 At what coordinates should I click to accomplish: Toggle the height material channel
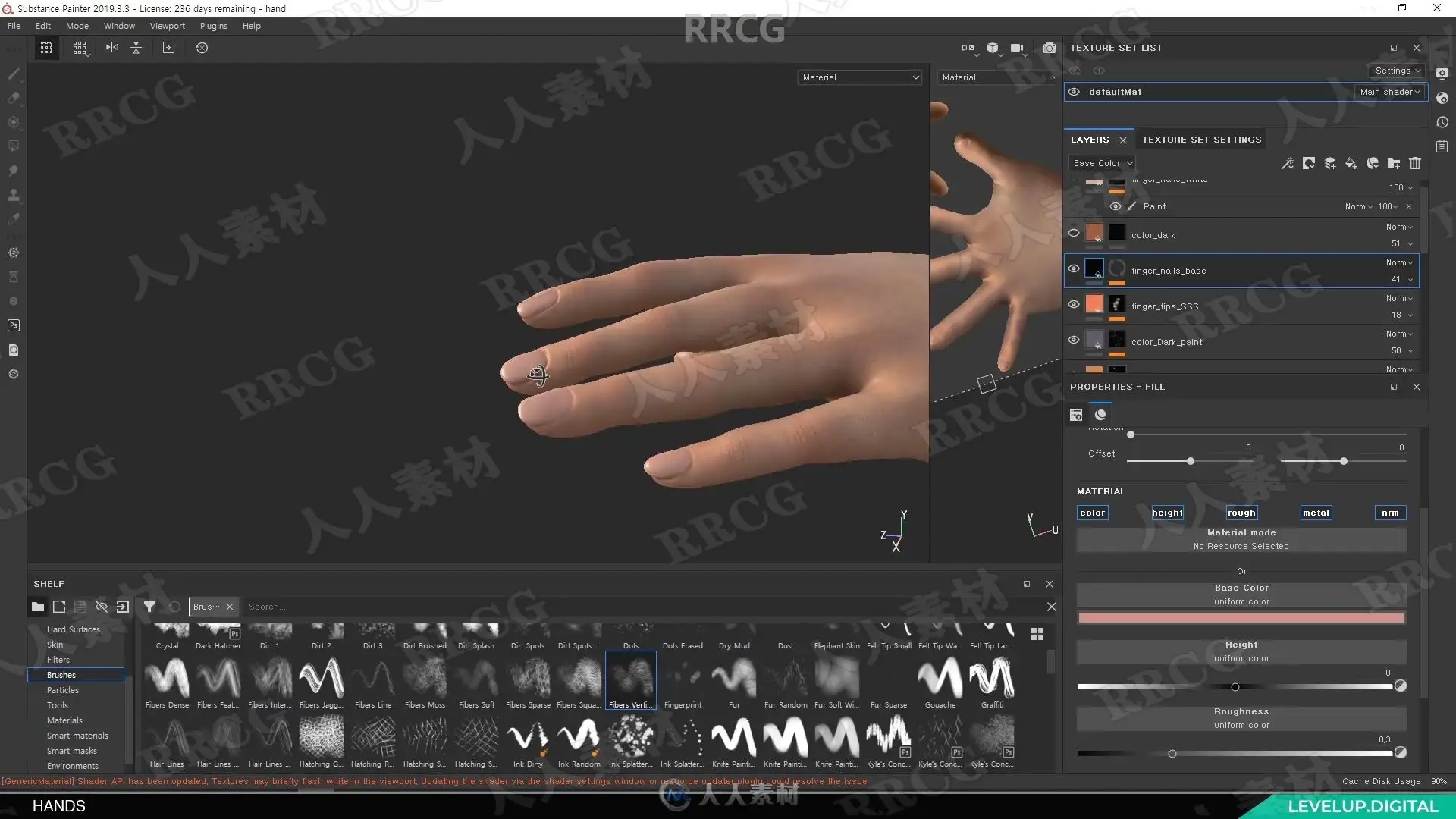coord(1168,513)
